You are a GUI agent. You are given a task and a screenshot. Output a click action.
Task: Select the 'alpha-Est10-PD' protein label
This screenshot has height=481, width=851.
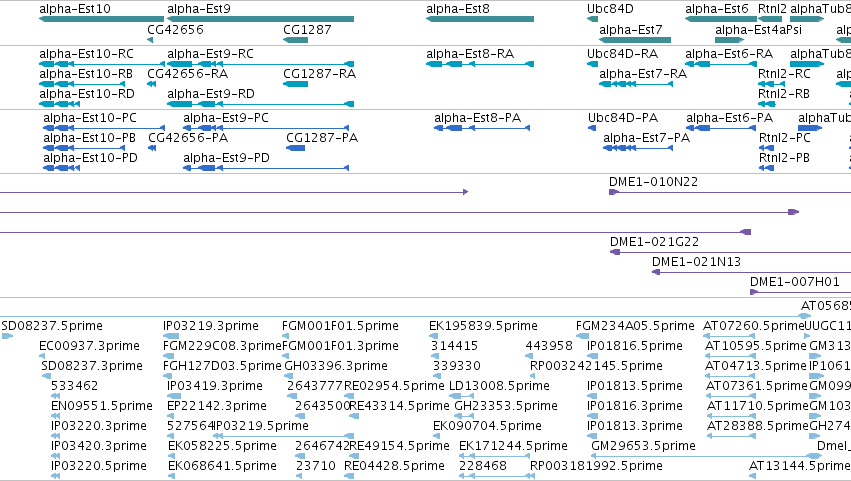(90, 158)
